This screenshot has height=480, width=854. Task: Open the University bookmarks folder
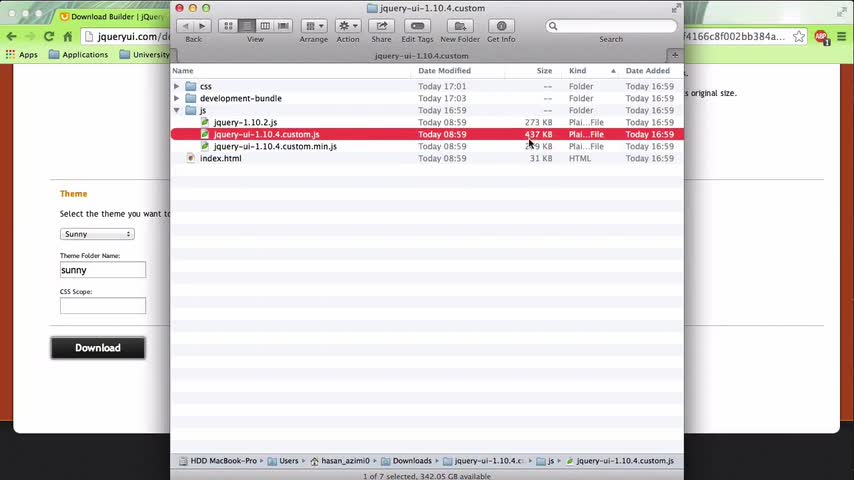(144, 54)
